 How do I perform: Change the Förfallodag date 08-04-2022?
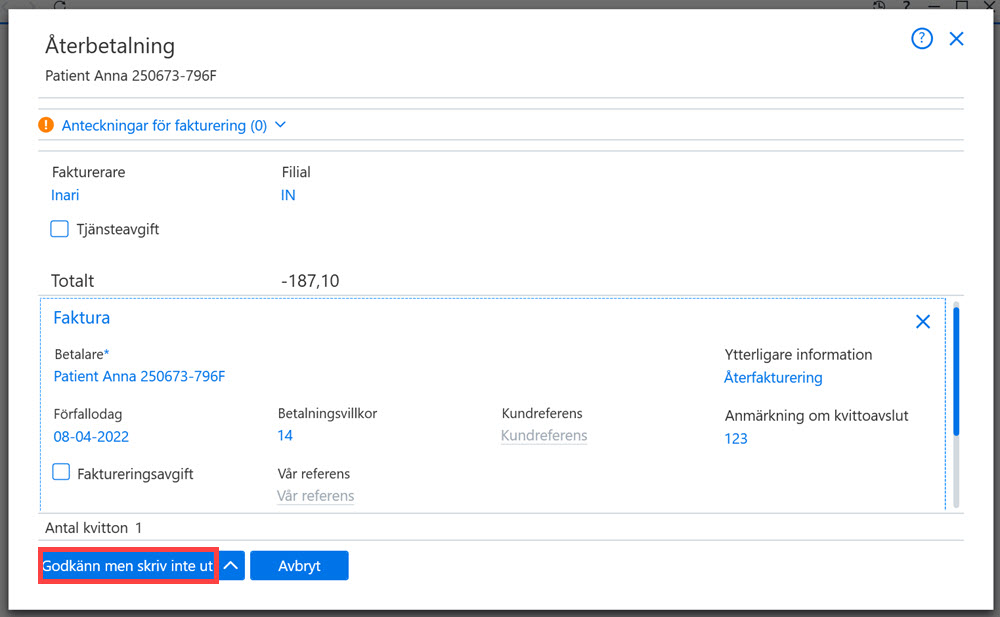pos(91,437)
